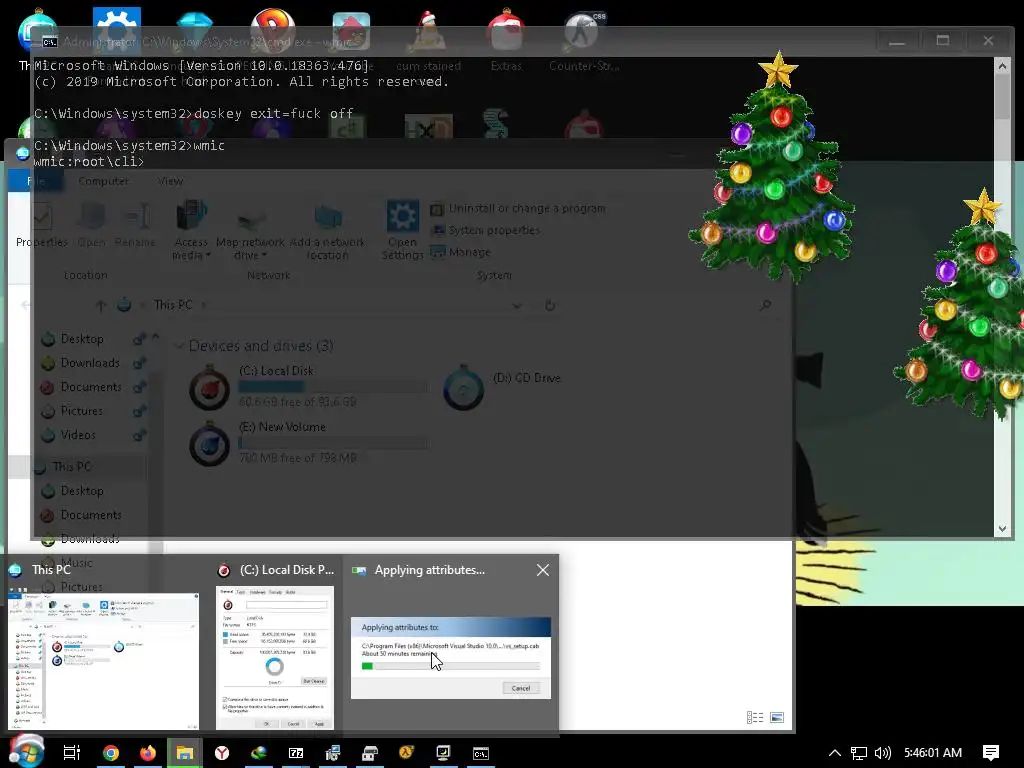This screenshot has width=1024, height=768.
Task: Select the (C:) Local Disk Properties preview
Action: tap(274, 658)
